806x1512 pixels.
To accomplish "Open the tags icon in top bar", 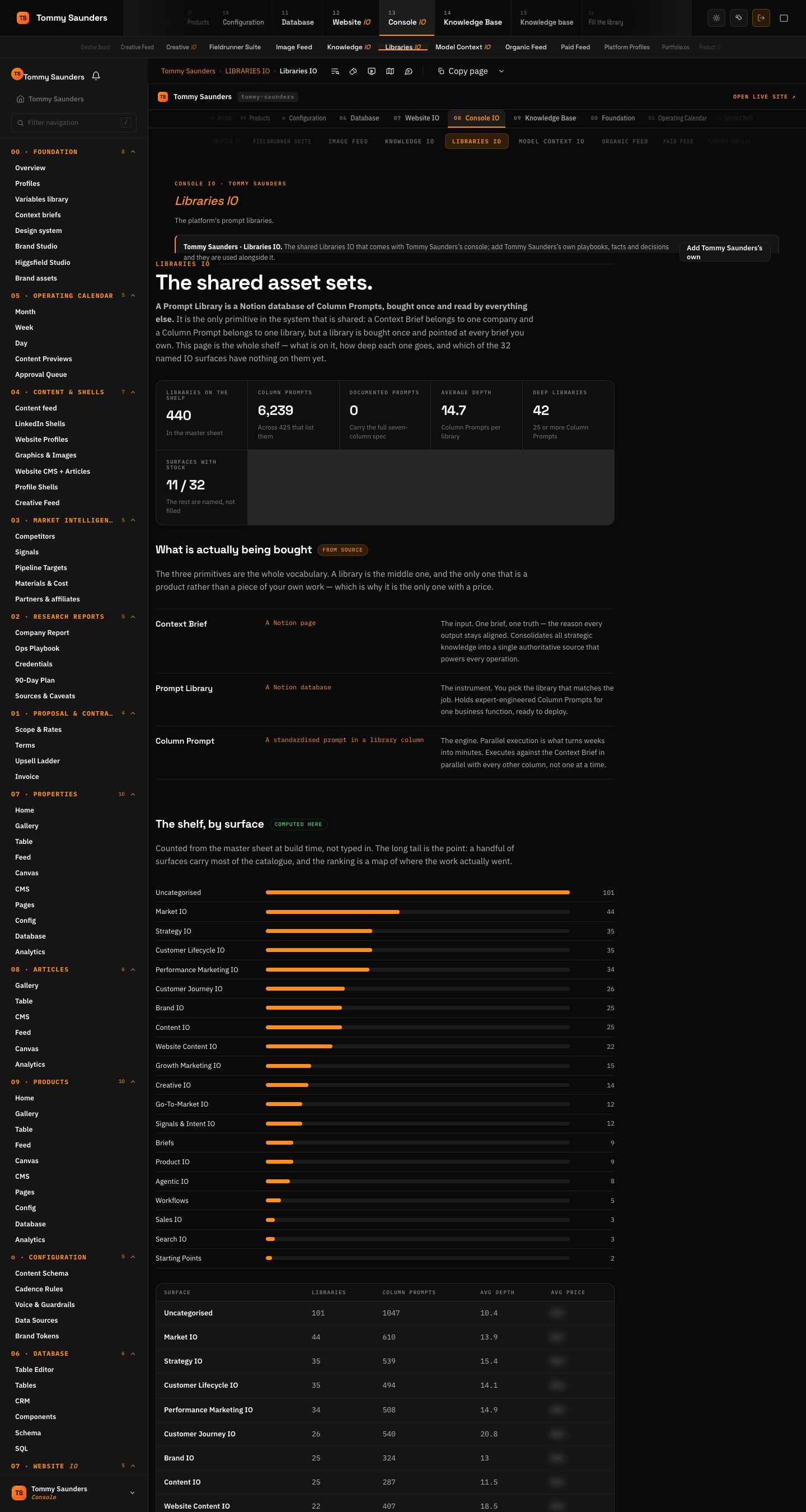I will [x=738, y=18].
